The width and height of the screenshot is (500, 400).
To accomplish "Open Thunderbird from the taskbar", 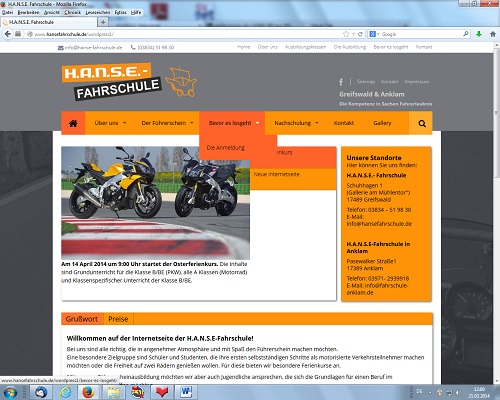I will [x=41, y=392].
